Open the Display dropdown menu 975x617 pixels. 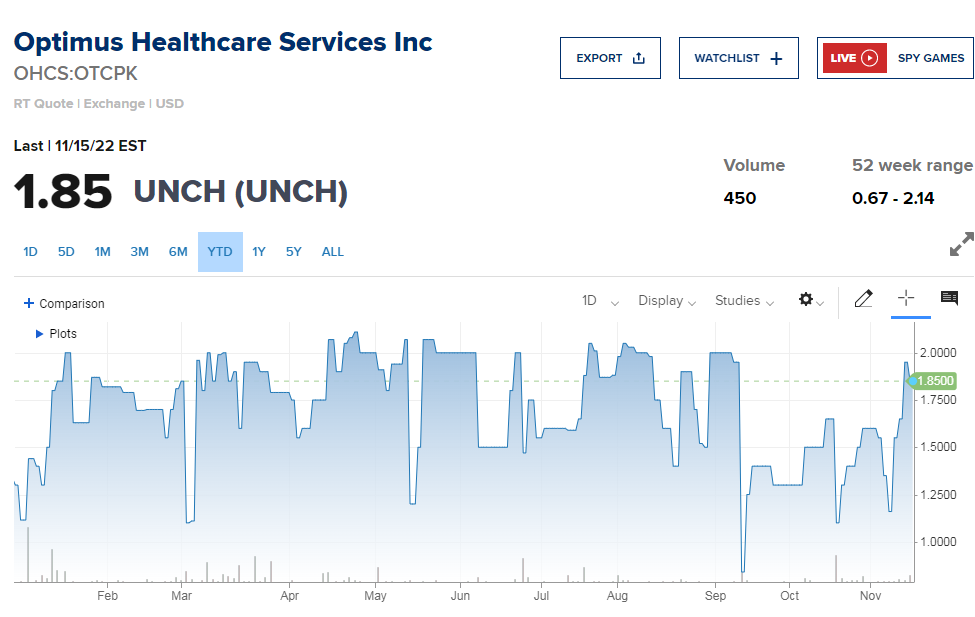pos(667,301)
